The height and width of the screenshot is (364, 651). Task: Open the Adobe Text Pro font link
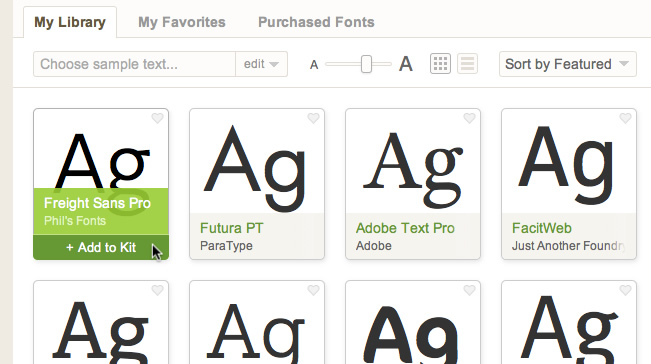point(405,228)
